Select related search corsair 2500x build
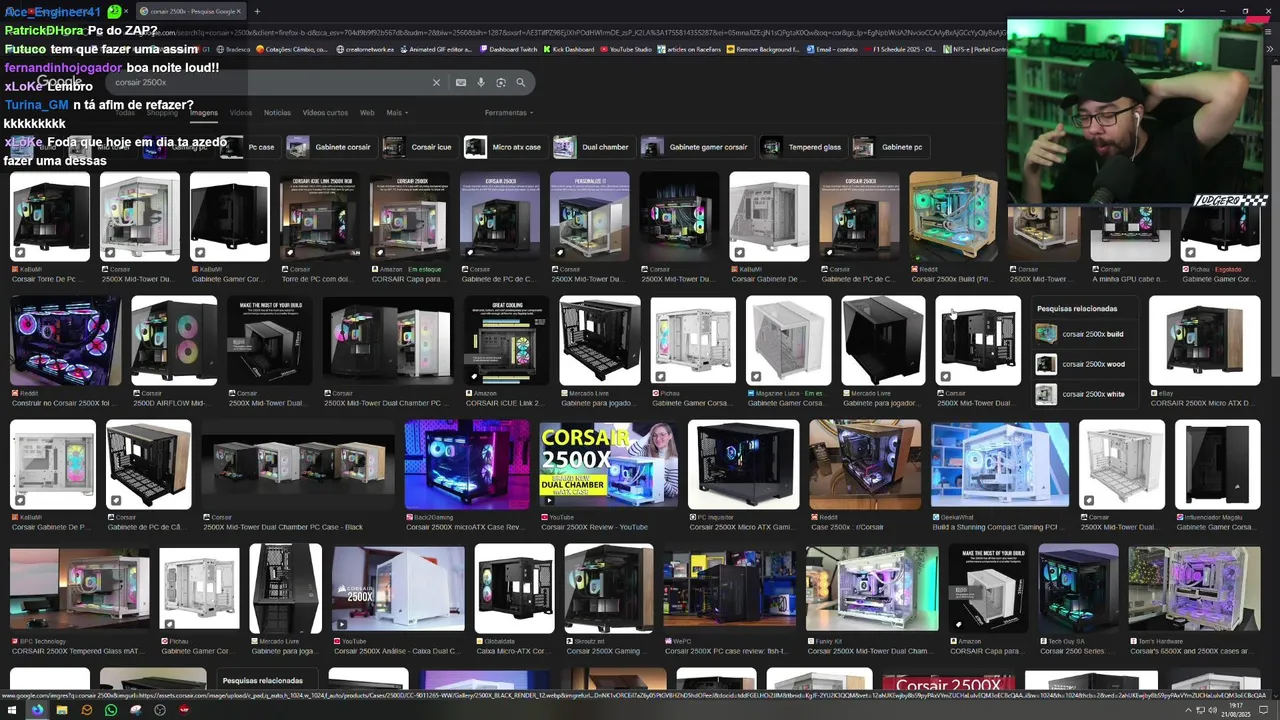The image size is (1280, 720). pos(1083,334)
